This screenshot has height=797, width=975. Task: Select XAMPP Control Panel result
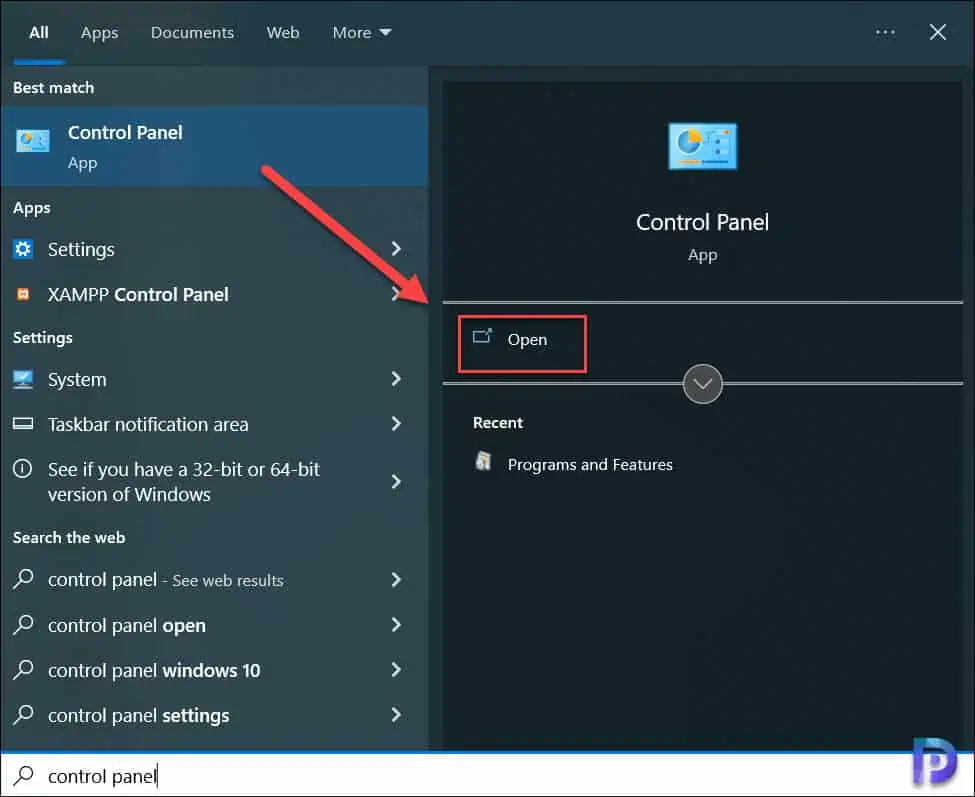[x=214, y=294]
